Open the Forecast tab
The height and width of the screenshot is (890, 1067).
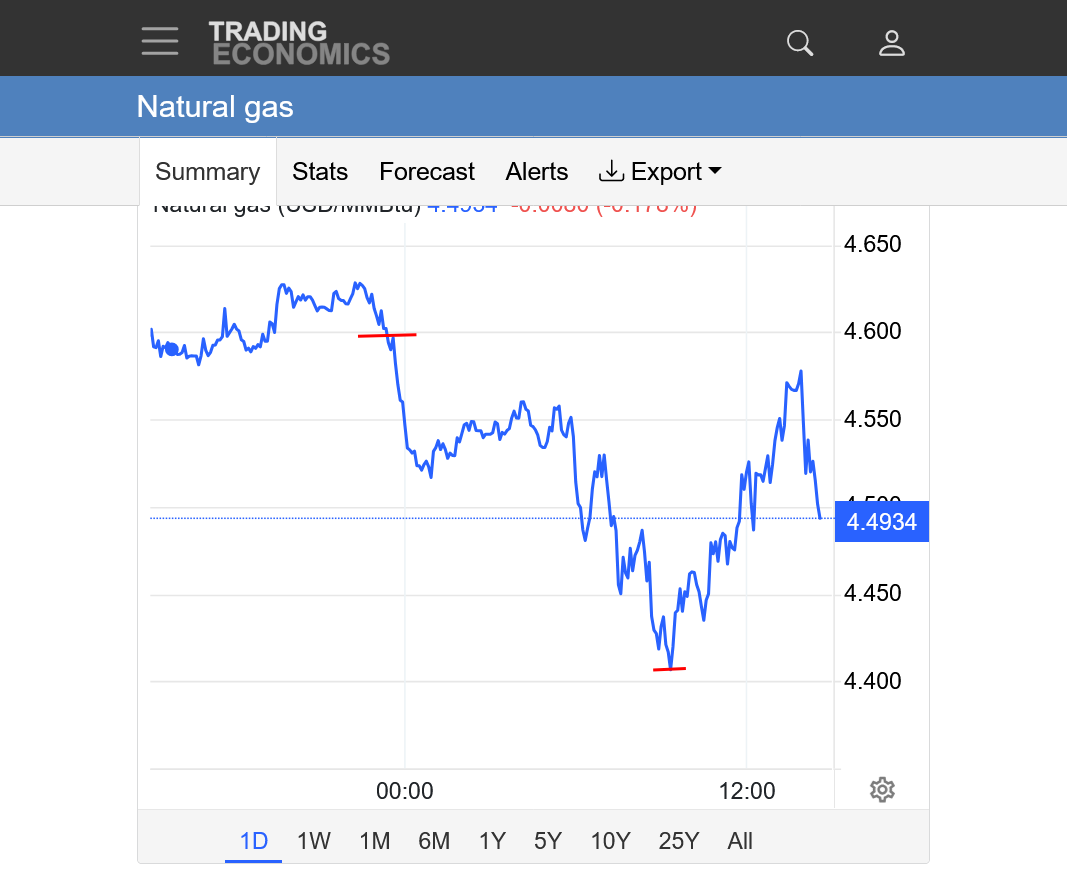pyautogui.click(x=427, y=172)
